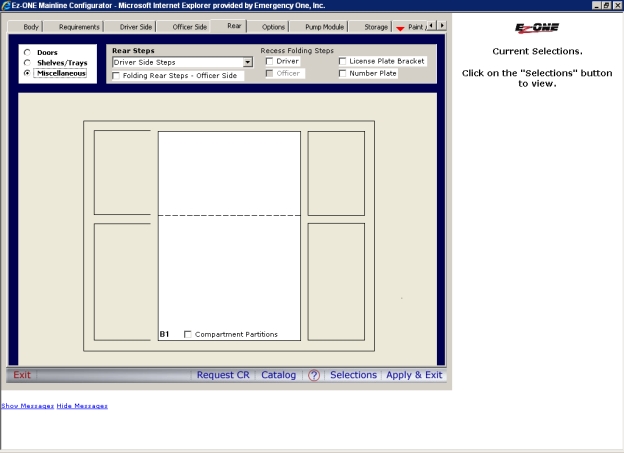Check the License Plate Bracket option
This screenshot has height=453, width=624.
pyautogui.click(x=342, y=61)
